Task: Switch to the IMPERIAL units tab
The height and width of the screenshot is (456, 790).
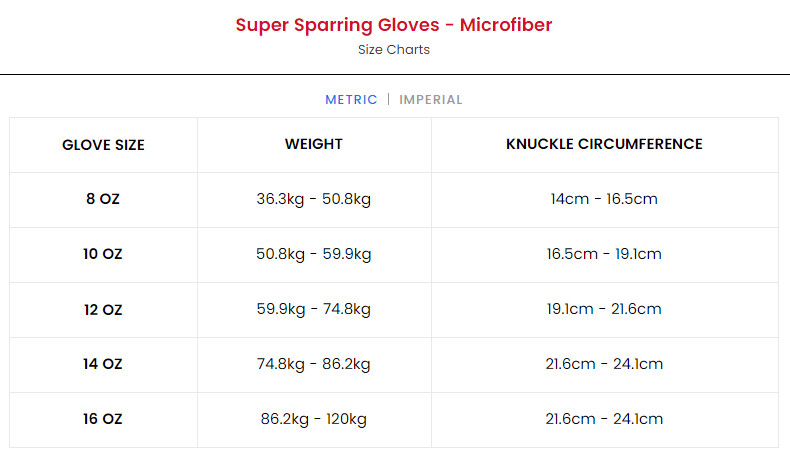Action: coord(430,99)
